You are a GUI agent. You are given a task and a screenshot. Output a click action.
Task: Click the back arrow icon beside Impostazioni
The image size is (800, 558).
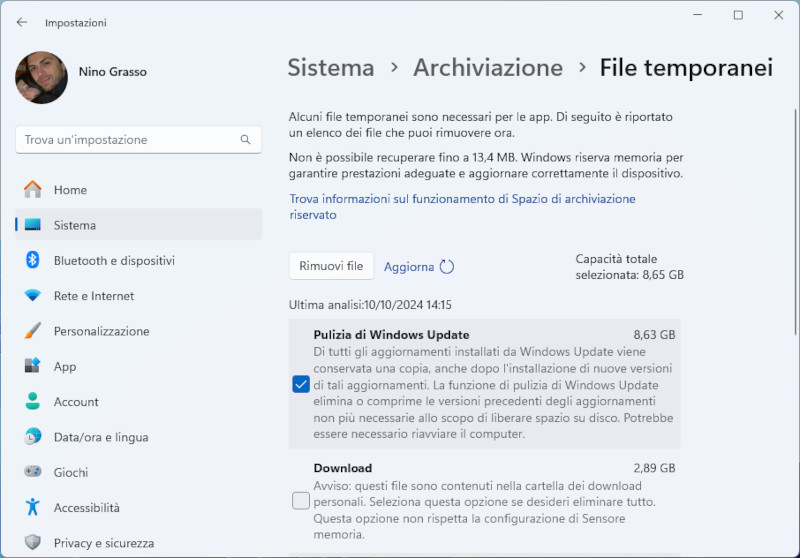click(x=21, y=22)
